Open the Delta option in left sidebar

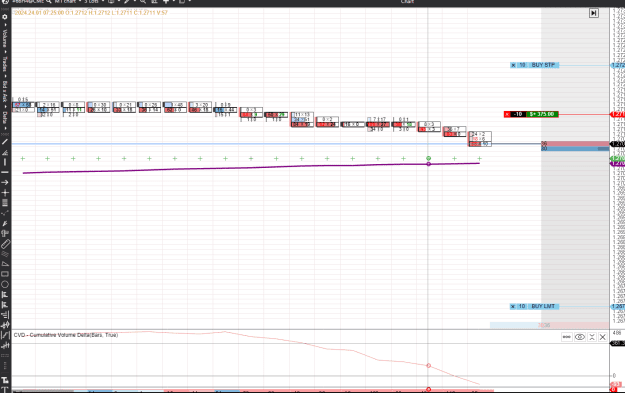5,117
